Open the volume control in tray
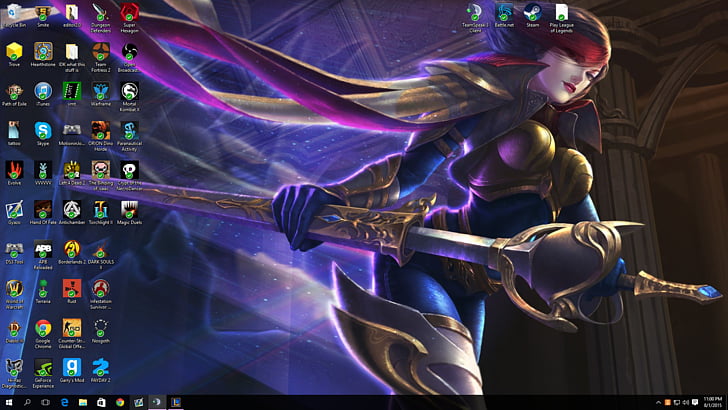 pyautogui.click(x=686, y=402)
